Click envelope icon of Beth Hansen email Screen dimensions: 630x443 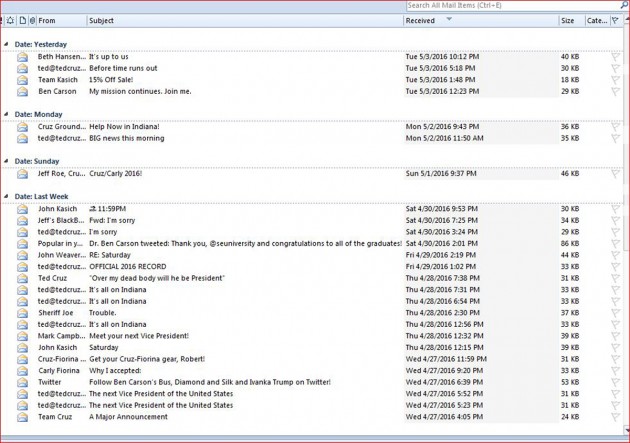click(x=22, y=57)
